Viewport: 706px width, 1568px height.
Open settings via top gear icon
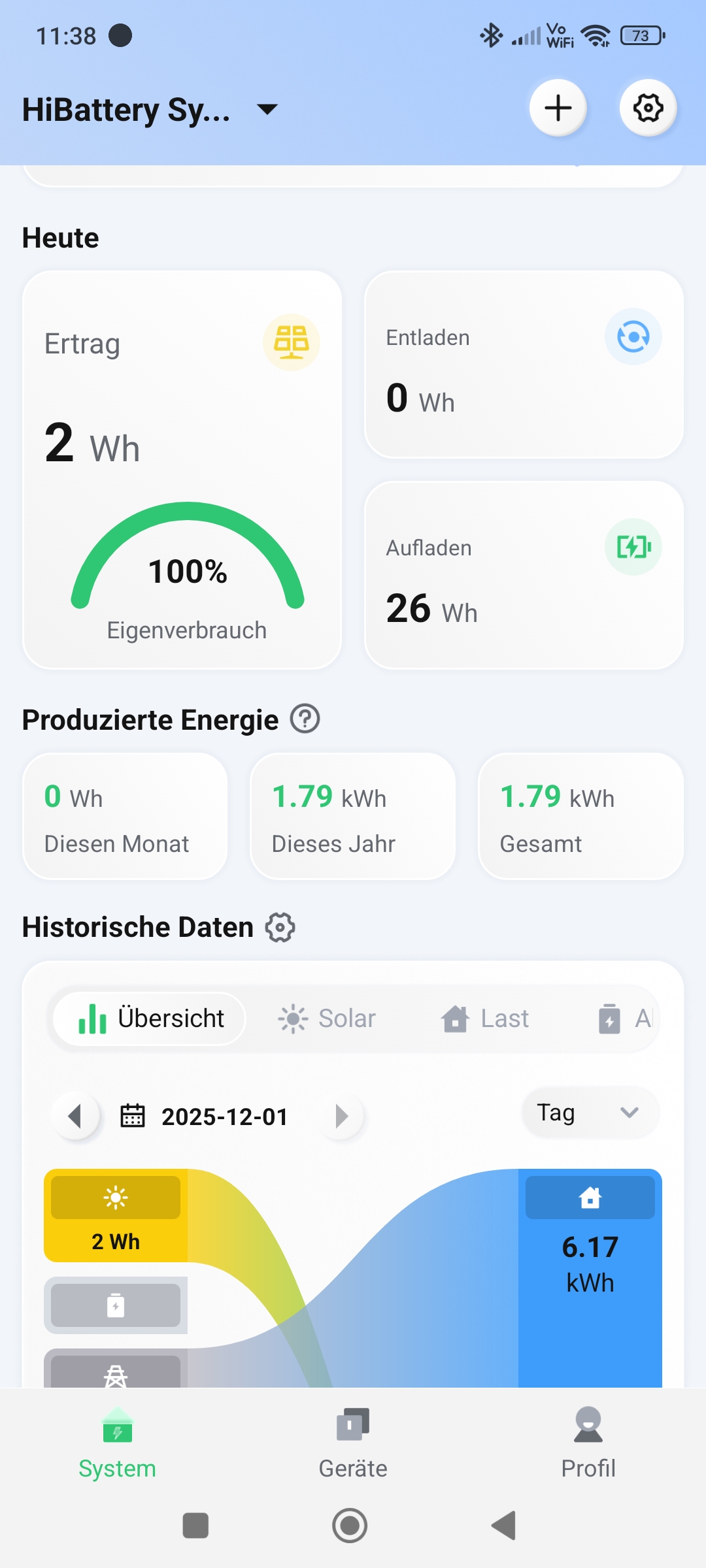[648, 108]
